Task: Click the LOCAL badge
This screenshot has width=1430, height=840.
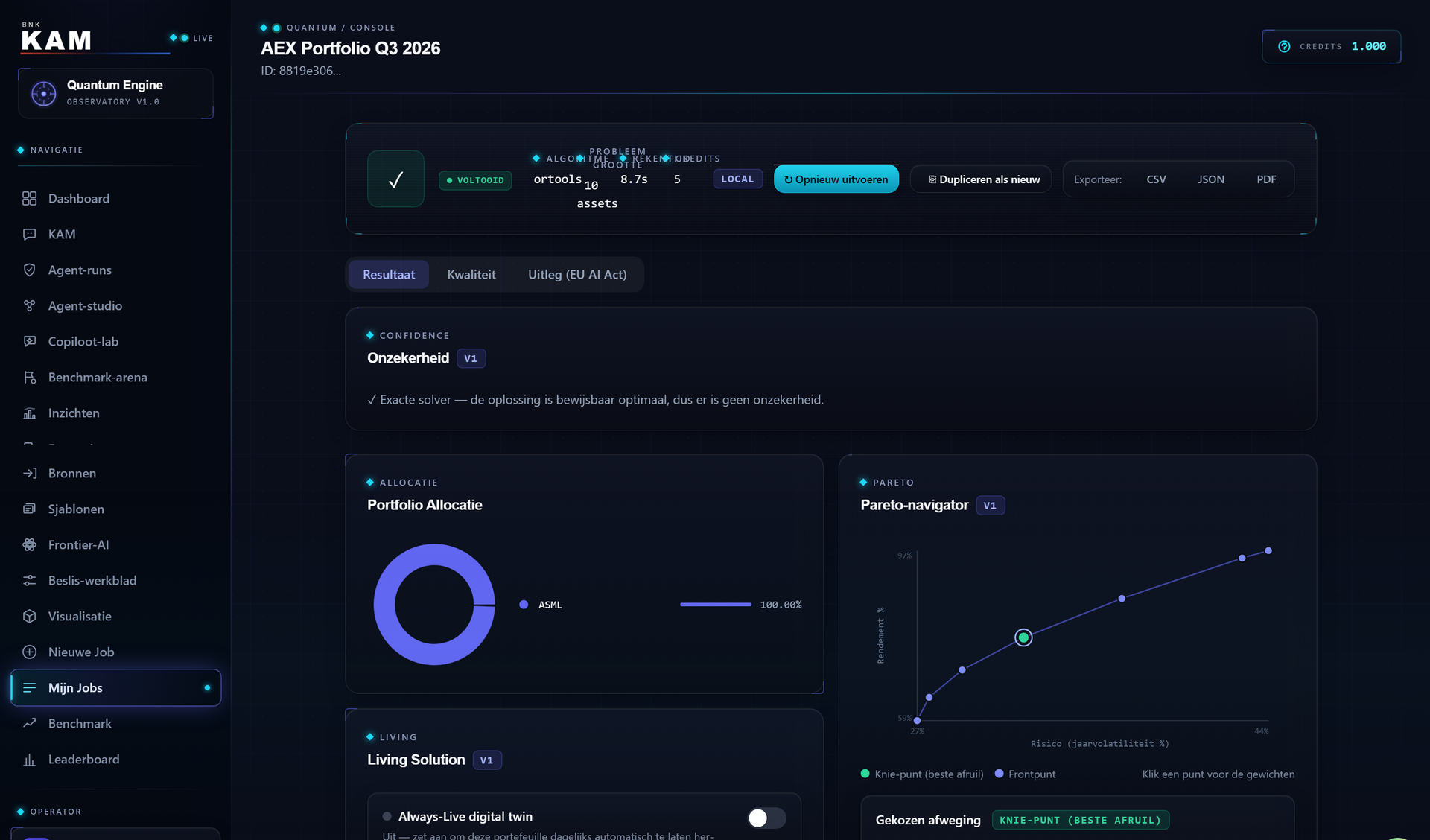Action: click(737, 179)
